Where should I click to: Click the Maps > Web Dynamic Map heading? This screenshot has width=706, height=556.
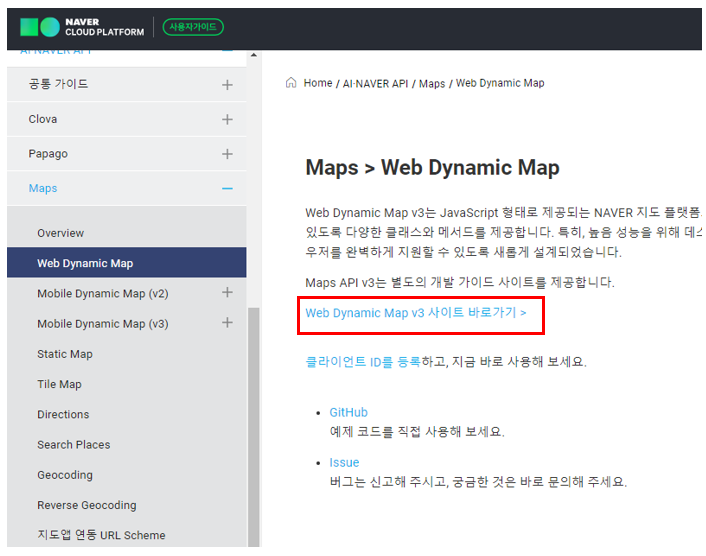(x=432, y=167)
